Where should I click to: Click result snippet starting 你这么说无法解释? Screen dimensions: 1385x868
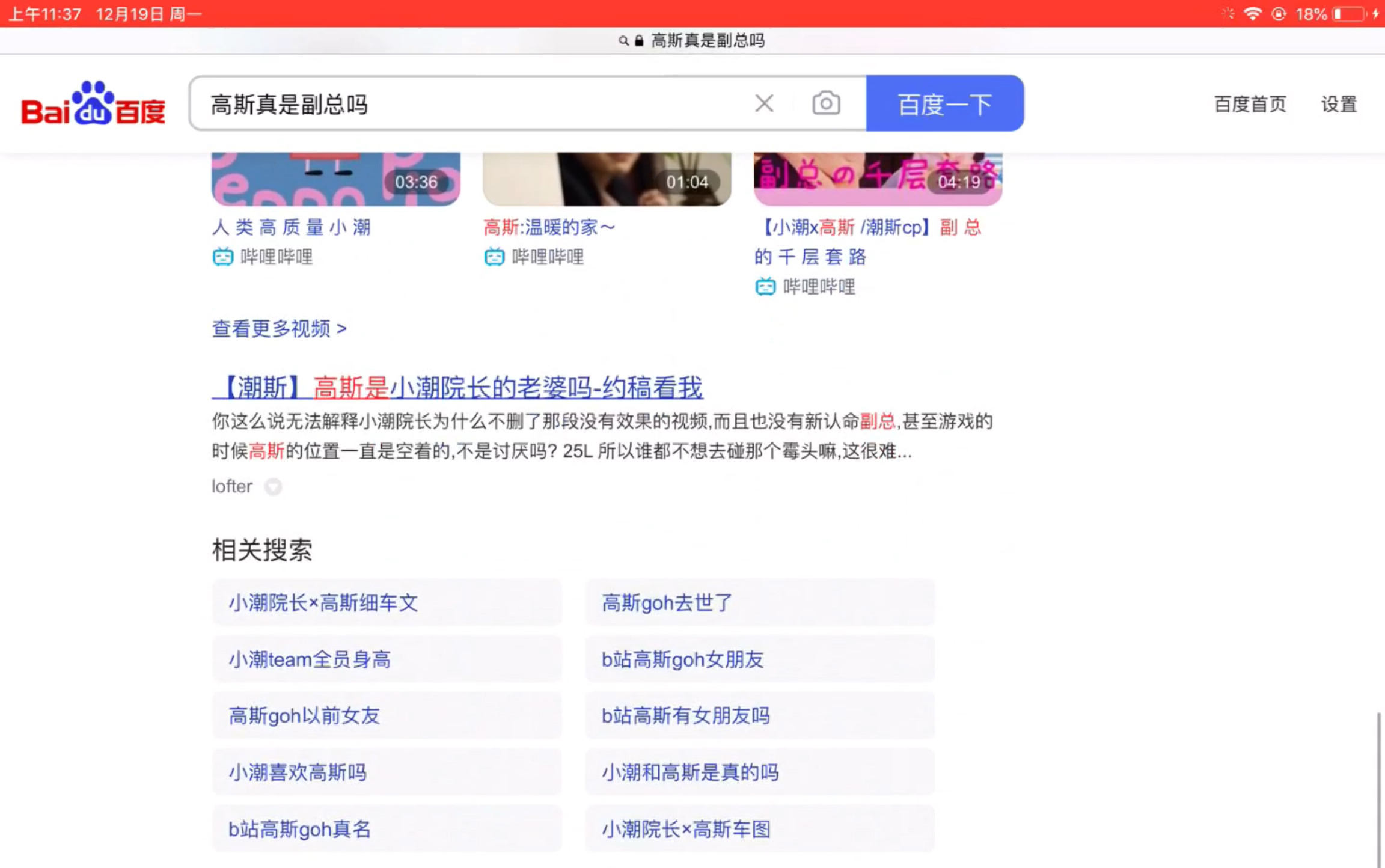click(x=602, y=436)
